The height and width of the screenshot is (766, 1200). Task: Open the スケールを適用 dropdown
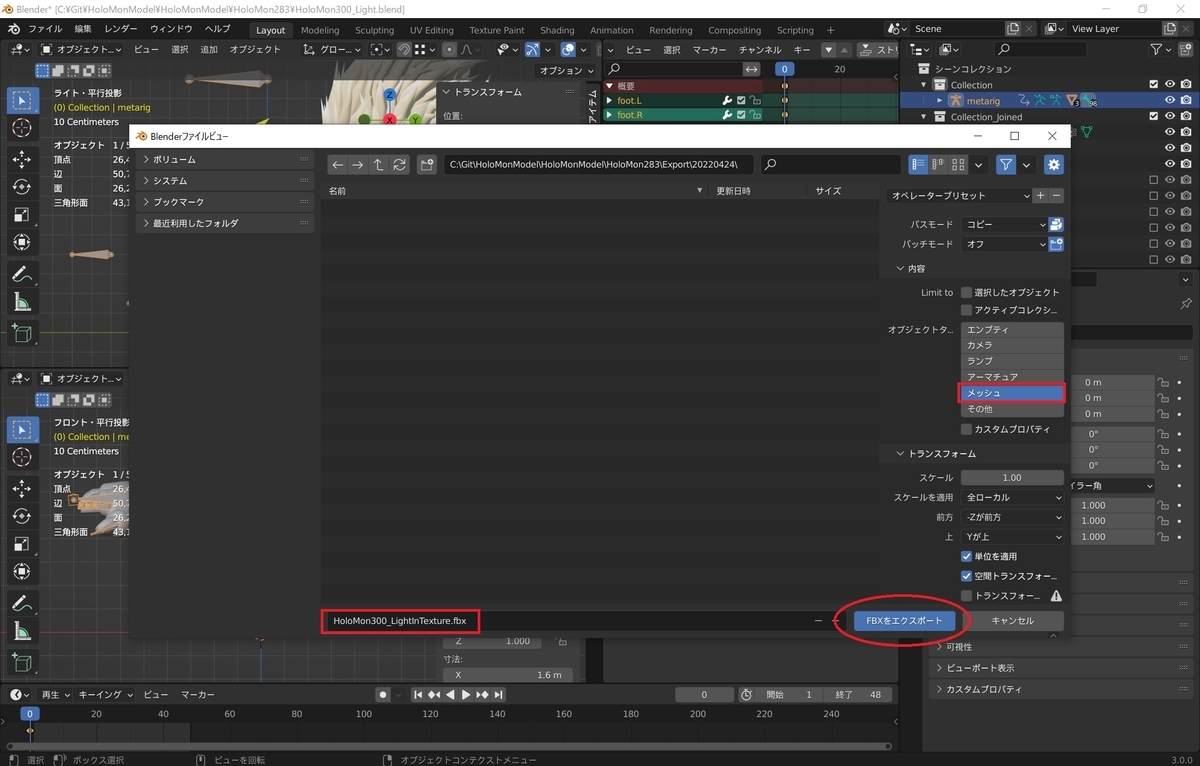(1012, 497)
